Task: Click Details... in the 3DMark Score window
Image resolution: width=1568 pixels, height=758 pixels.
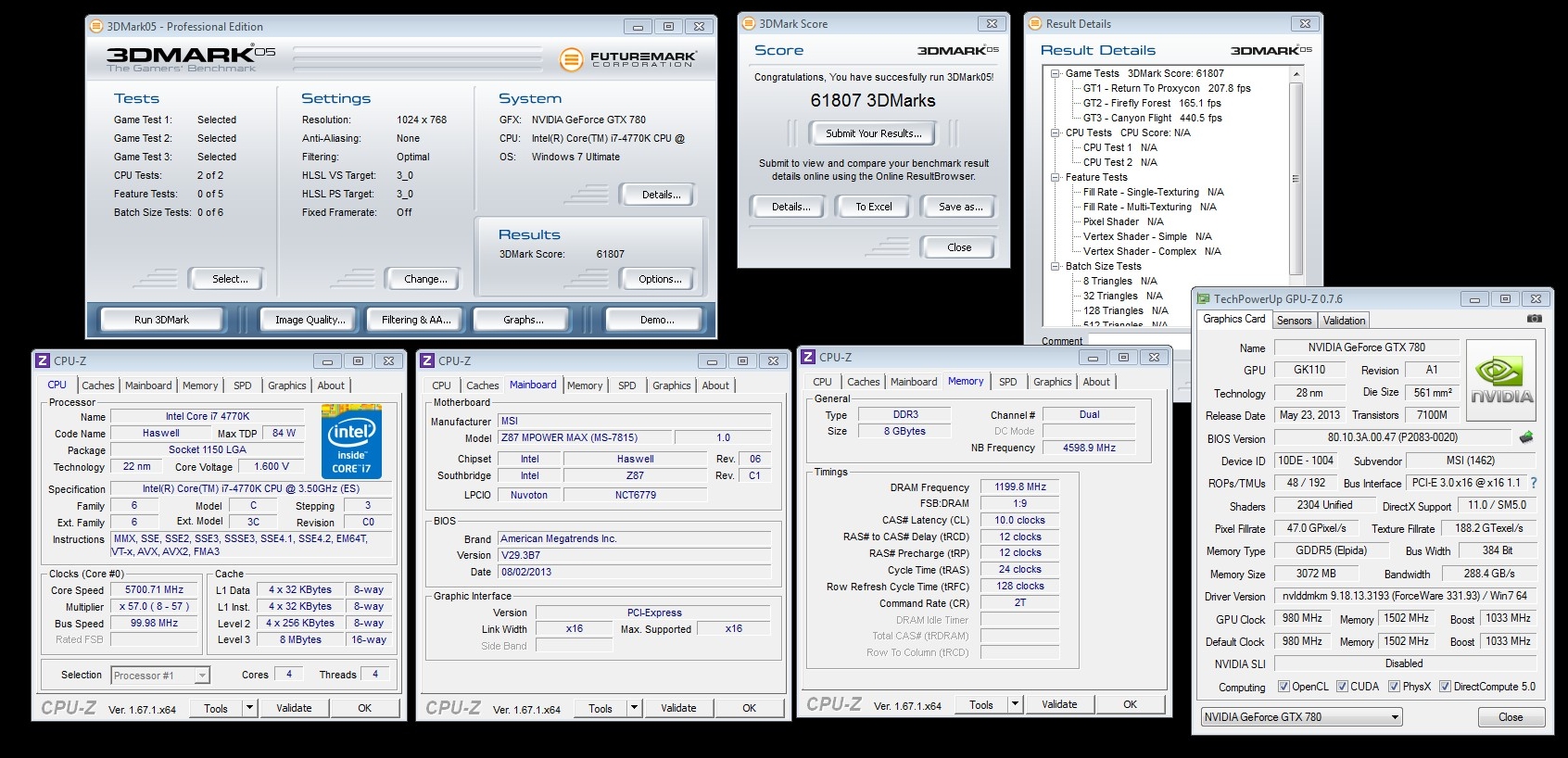Action: pyautogui.click(x=790, y=207)
